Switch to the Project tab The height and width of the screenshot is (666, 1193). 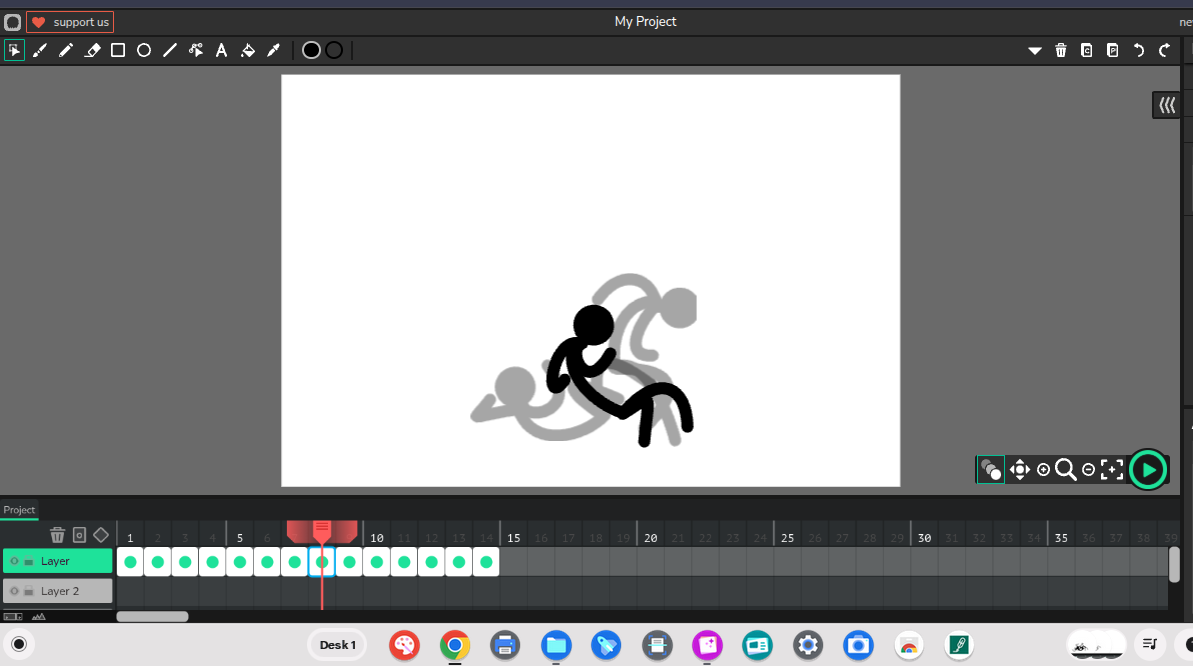19,510
